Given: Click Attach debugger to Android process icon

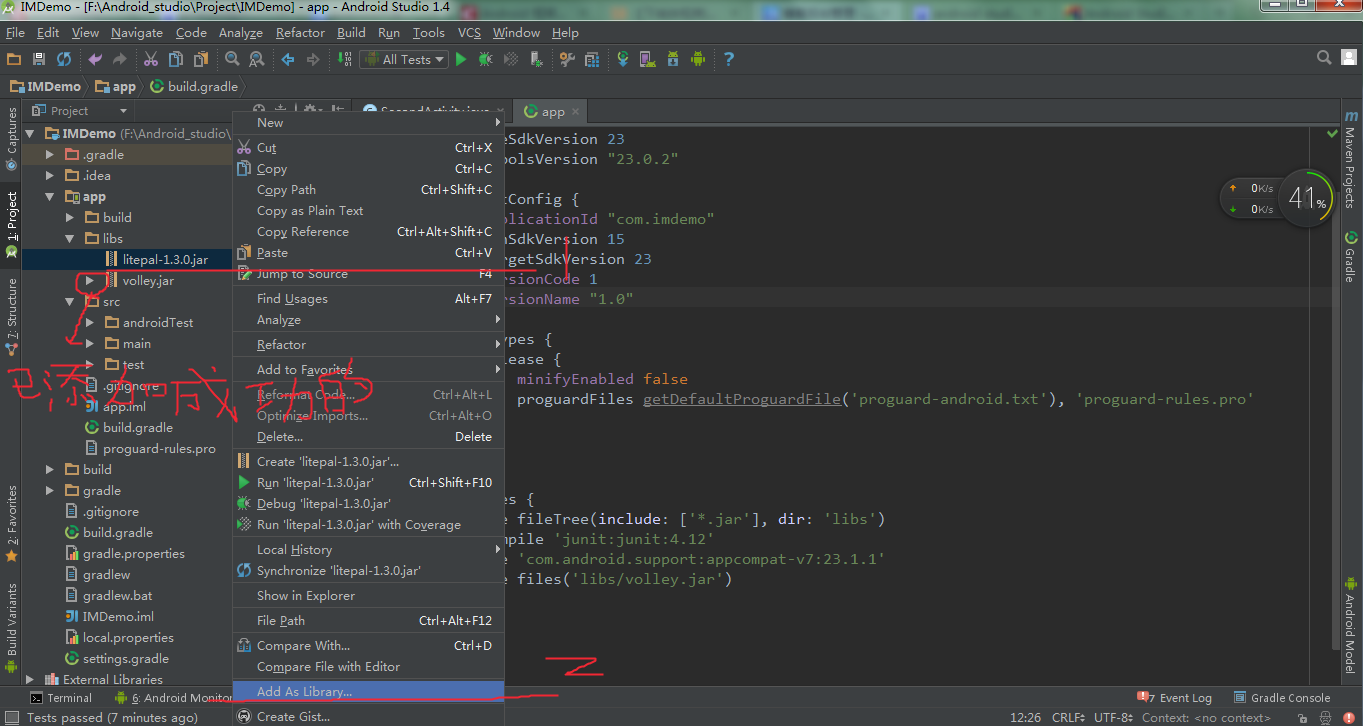Looking at the screenshot, I should click(x=536, y=60).
